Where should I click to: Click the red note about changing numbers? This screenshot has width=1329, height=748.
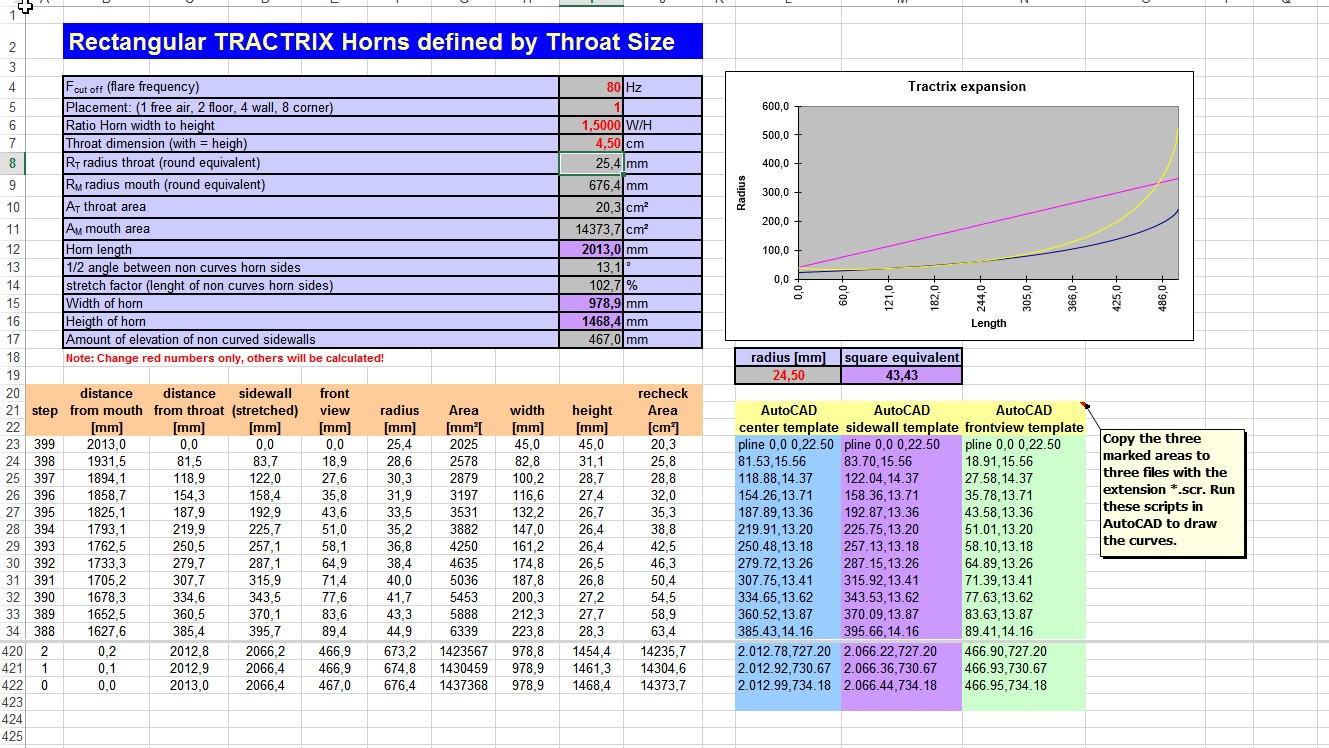pyautogui.click(x=225, y=358)
